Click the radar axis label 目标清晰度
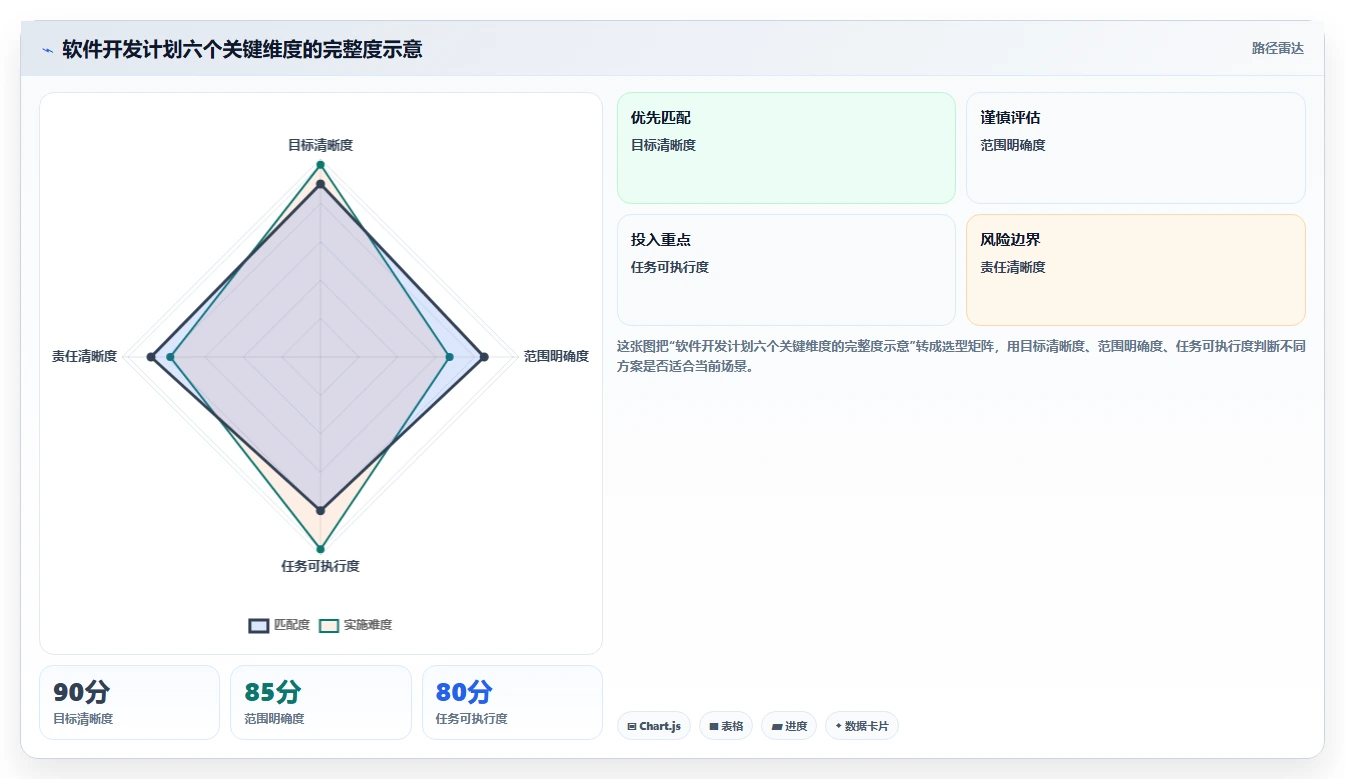Screen dimensions: 1345x779 320,145
